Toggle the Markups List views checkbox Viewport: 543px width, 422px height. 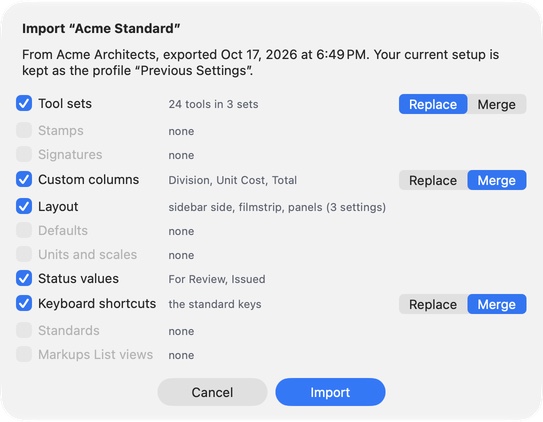[24, 354]
